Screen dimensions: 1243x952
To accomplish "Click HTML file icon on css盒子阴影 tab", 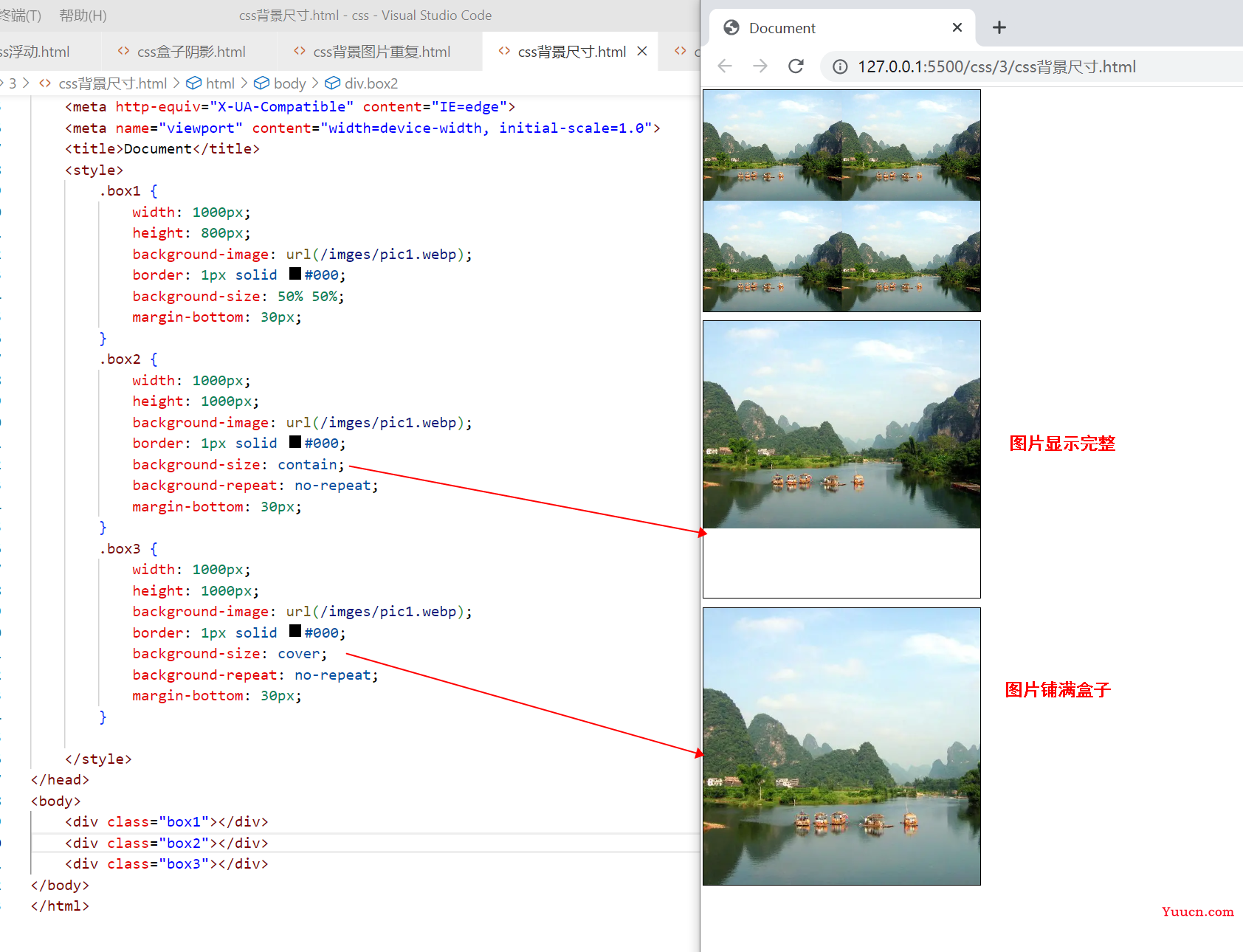I will 124,51.
